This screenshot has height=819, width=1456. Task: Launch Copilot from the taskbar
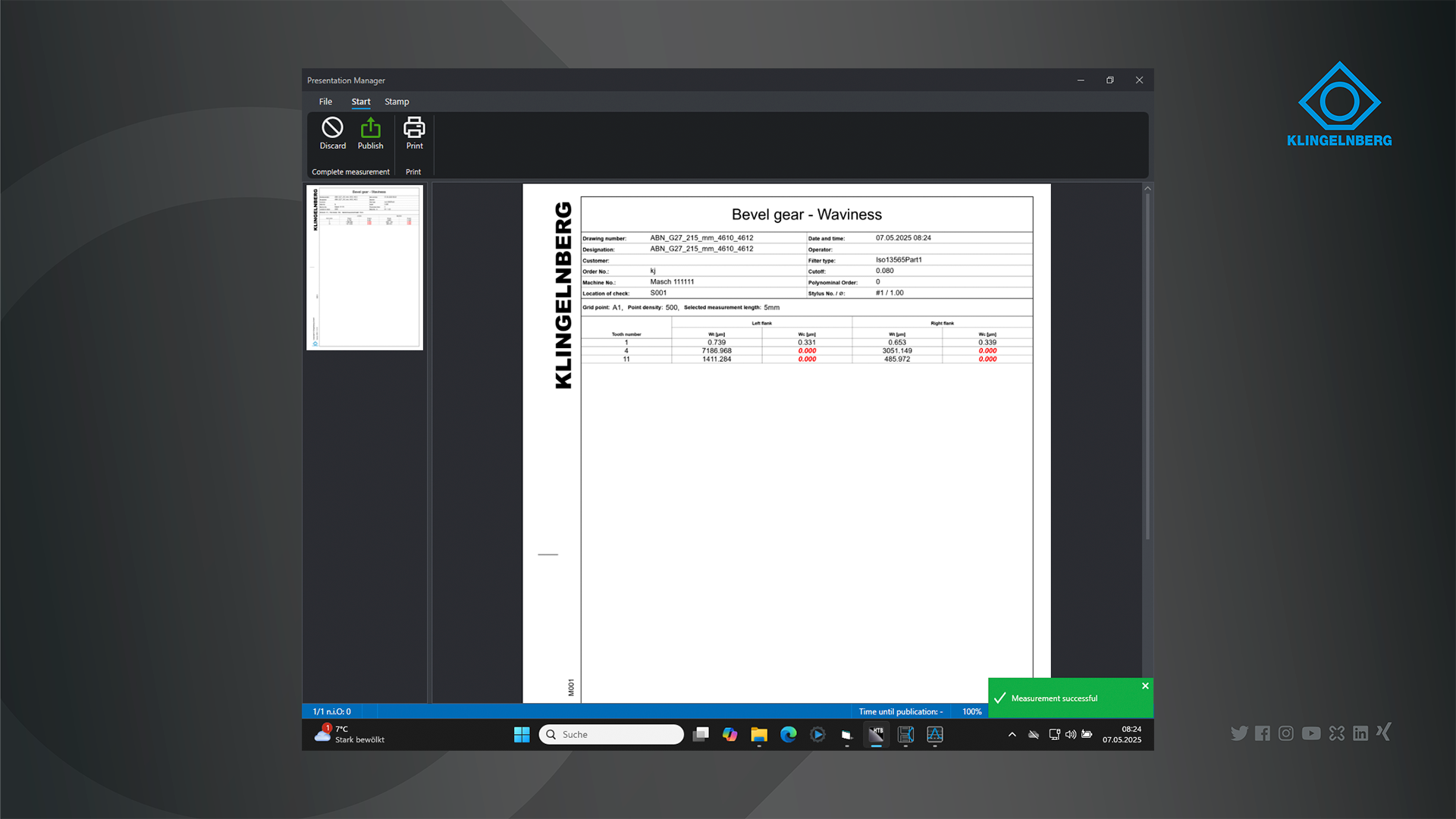tap(730, 734)
